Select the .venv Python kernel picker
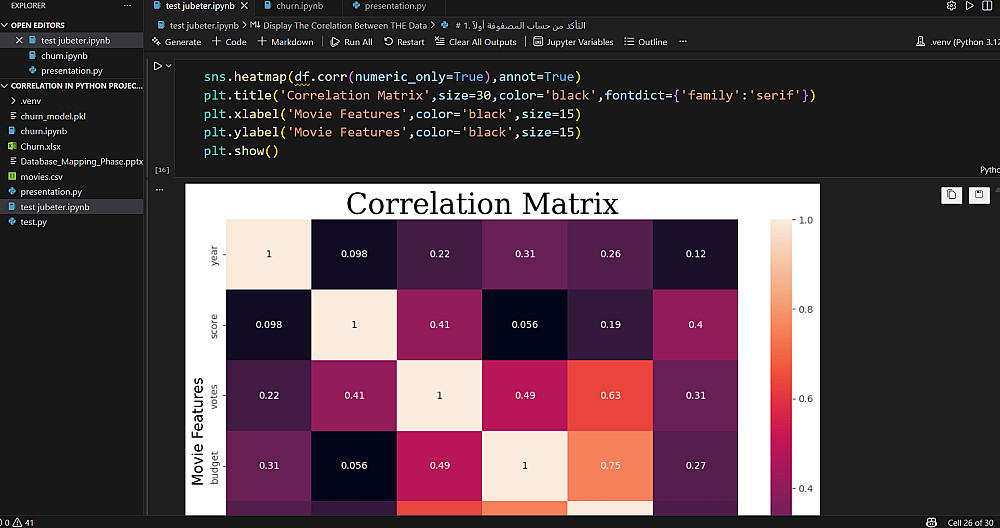 957,42
